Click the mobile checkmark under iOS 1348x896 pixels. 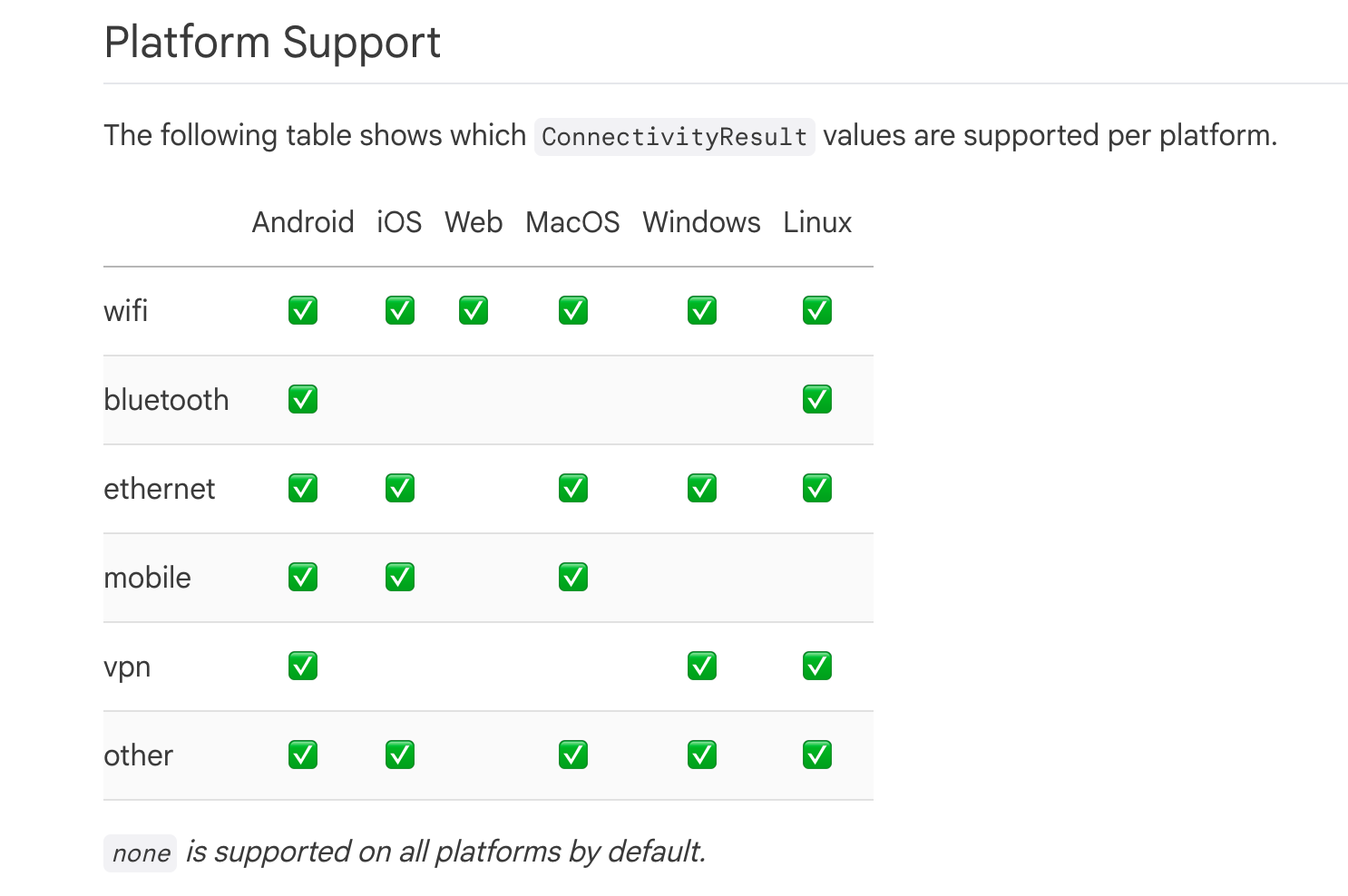400,577
